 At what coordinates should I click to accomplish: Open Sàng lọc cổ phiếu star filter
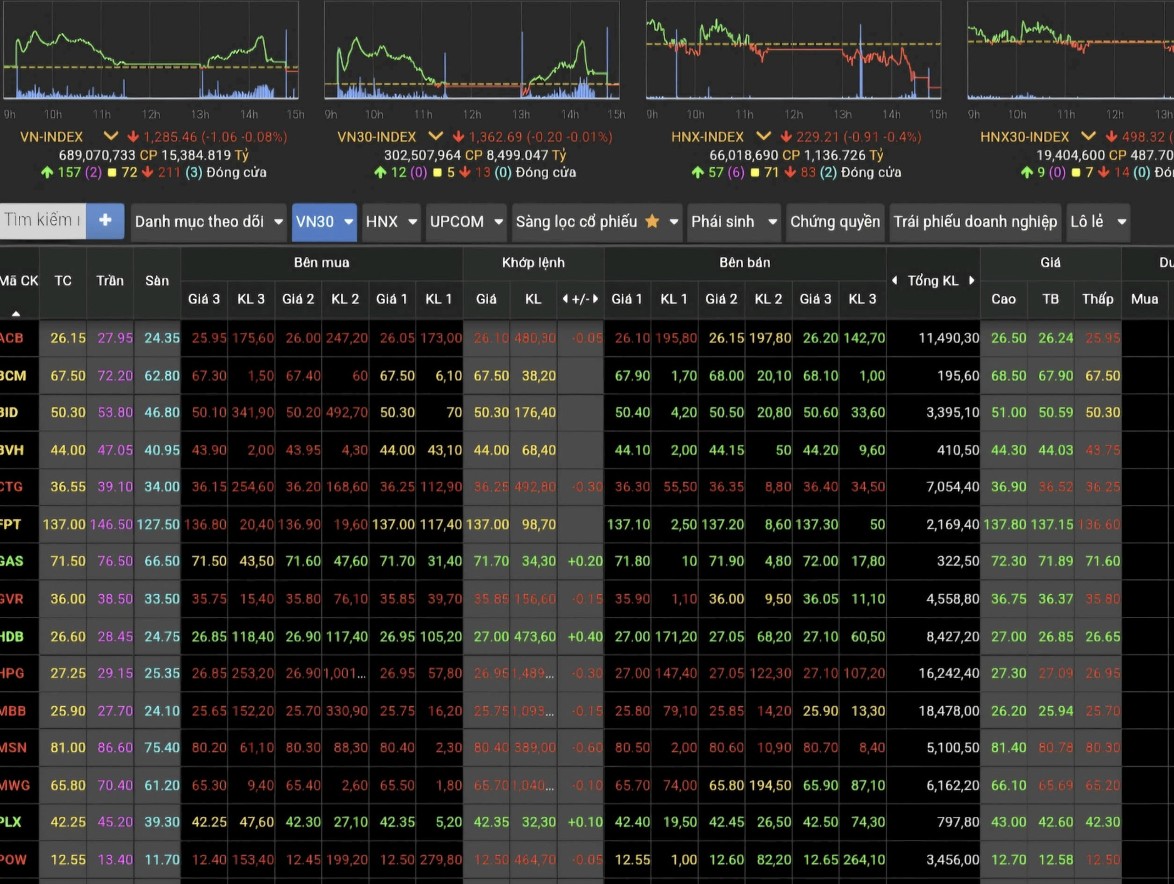[597, 221]
